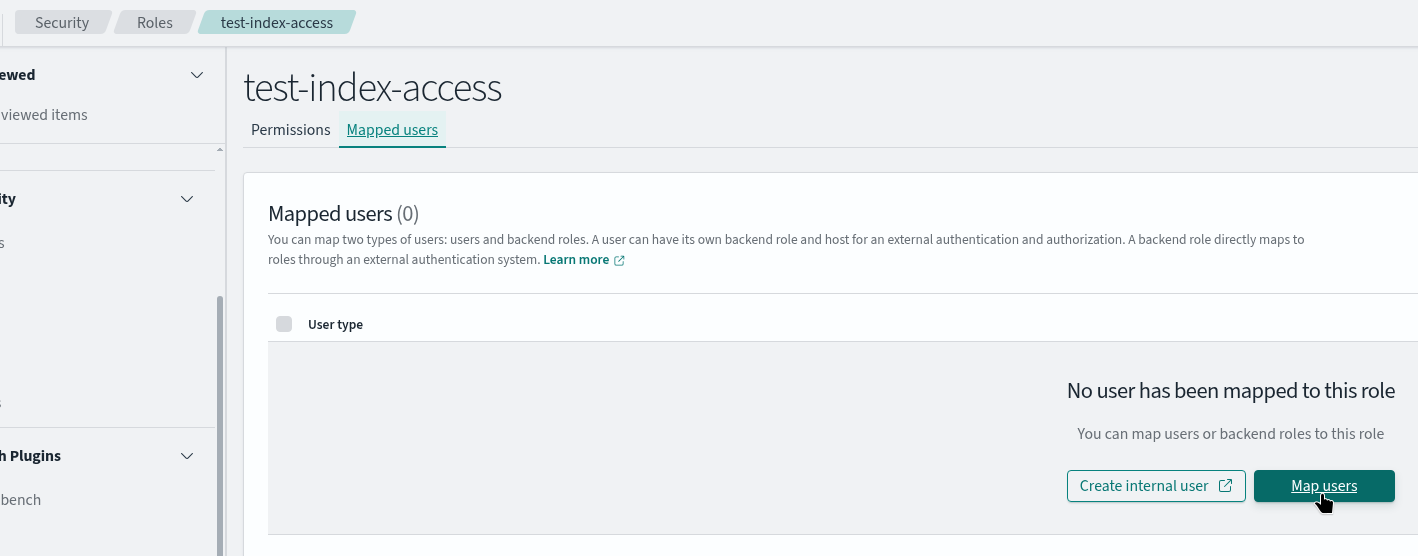The image size is (1418, 556).
Task: Click the test-index-access breadcrumb
Action: (x=277, y=22)
